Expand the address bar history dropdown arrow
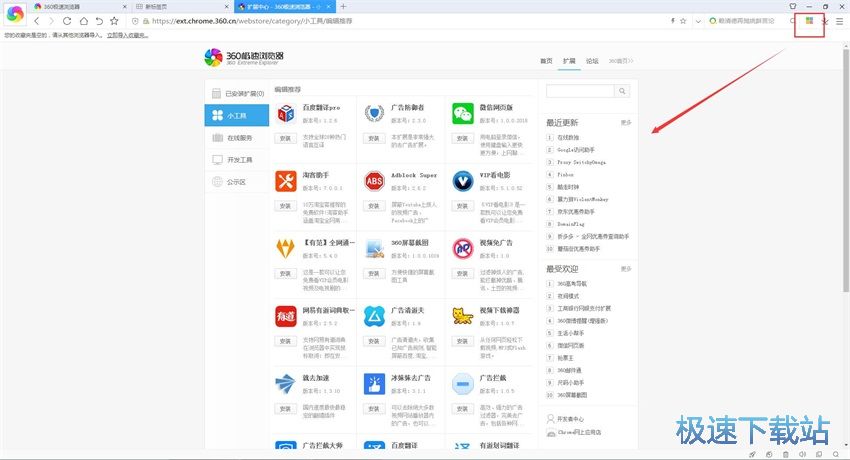 coord(698,21)
